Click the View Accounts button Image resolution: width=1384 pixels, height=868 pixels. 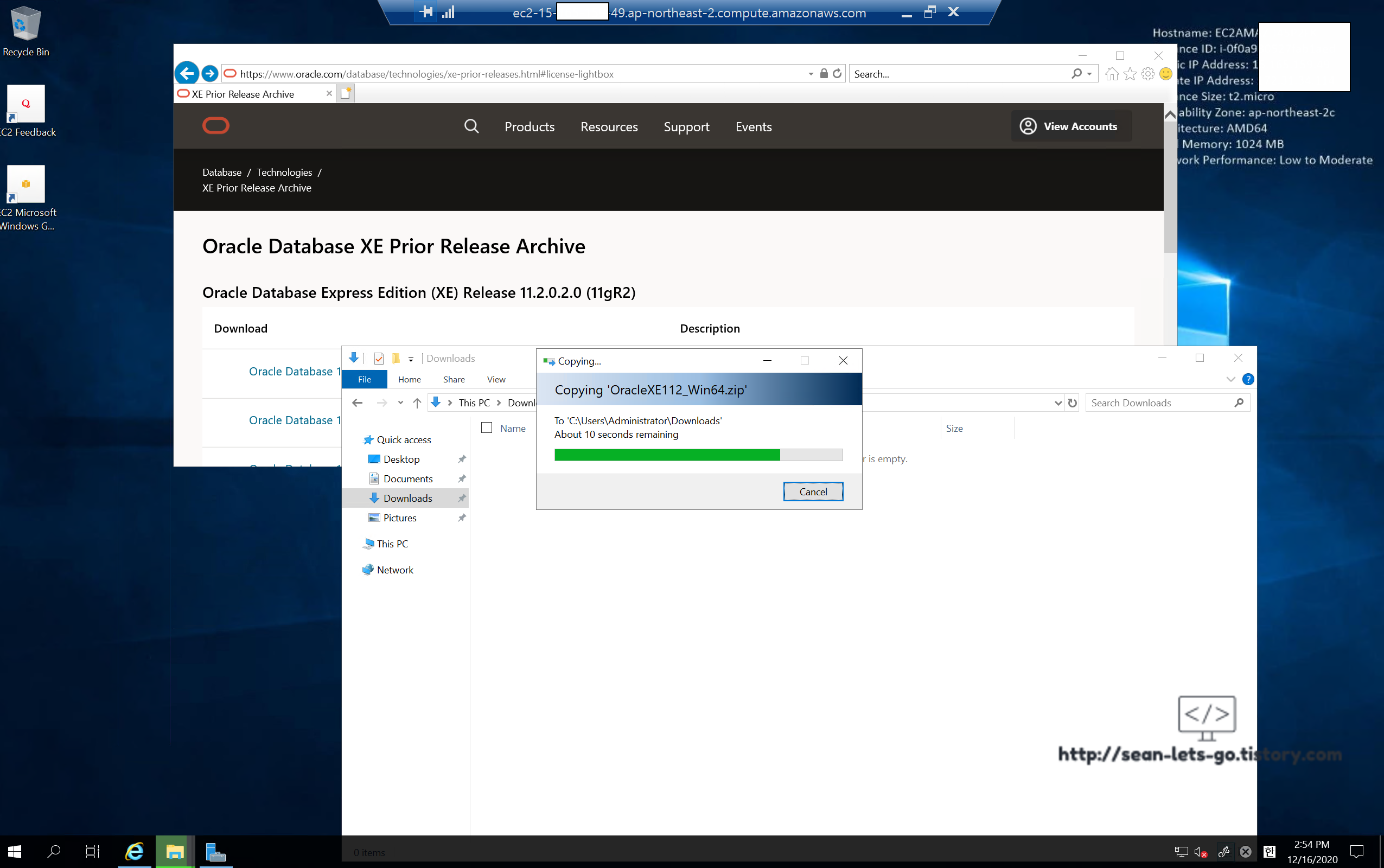click(x=1071, y=126)
